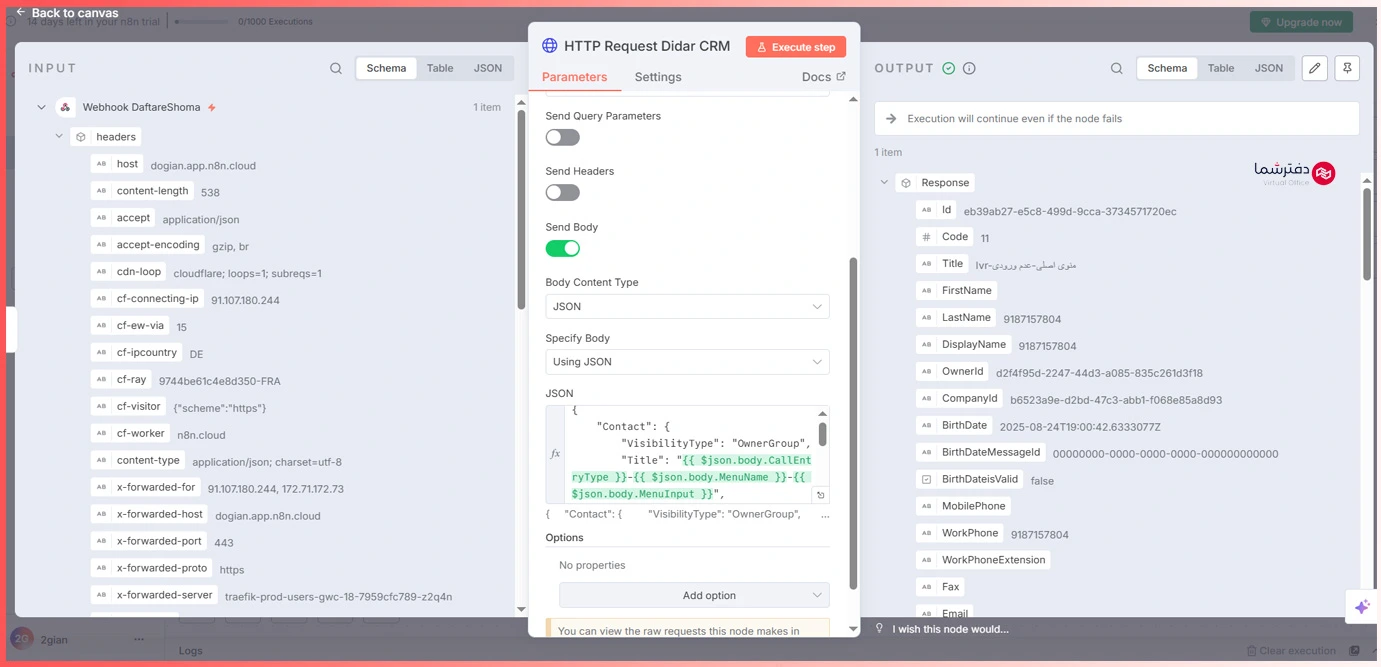Click the input panel search icon
Viewport: 1381px width, 667px height.
coord(336,68)
